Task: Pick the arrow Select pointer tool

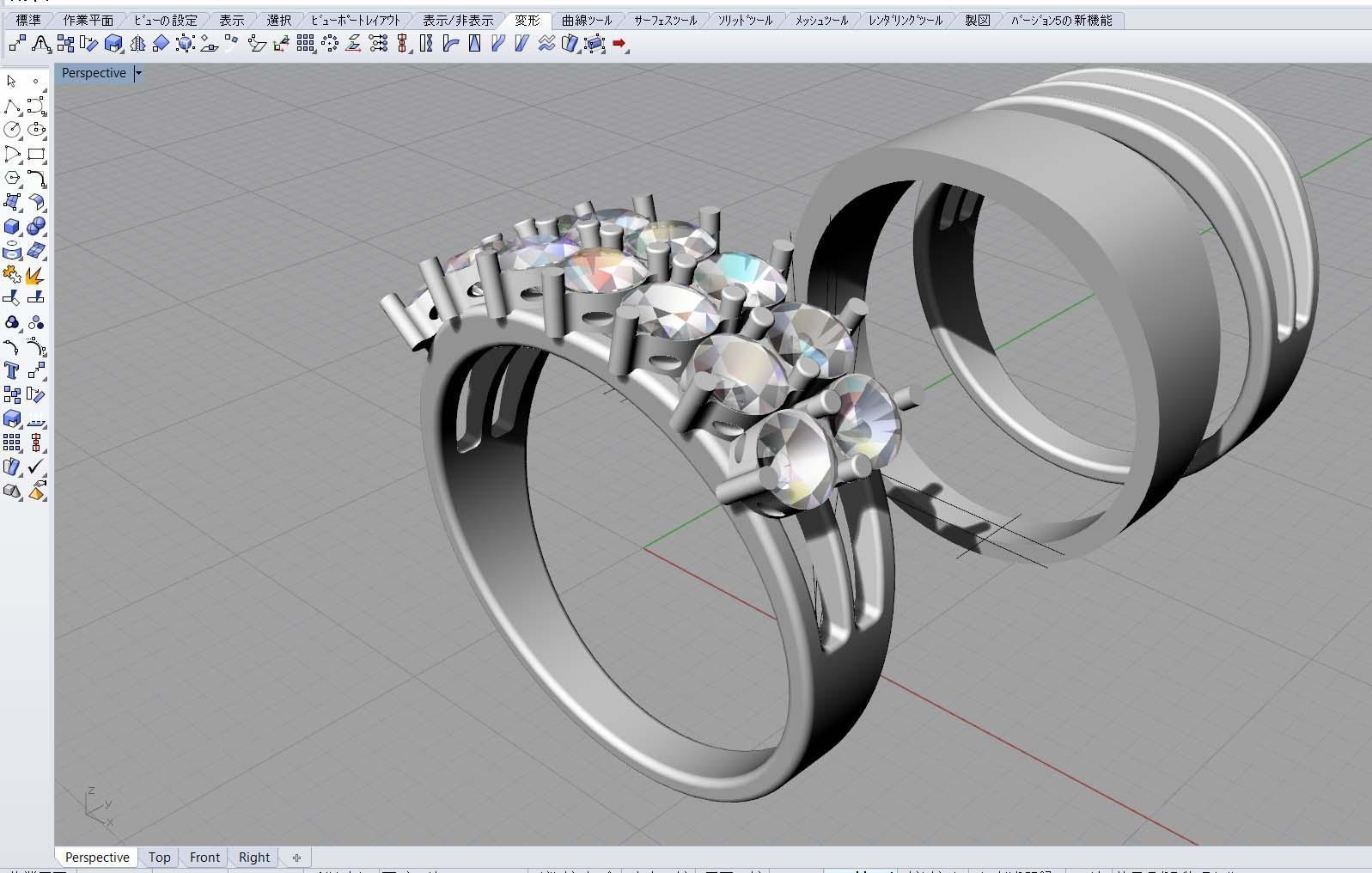Action: coord(12,82)
